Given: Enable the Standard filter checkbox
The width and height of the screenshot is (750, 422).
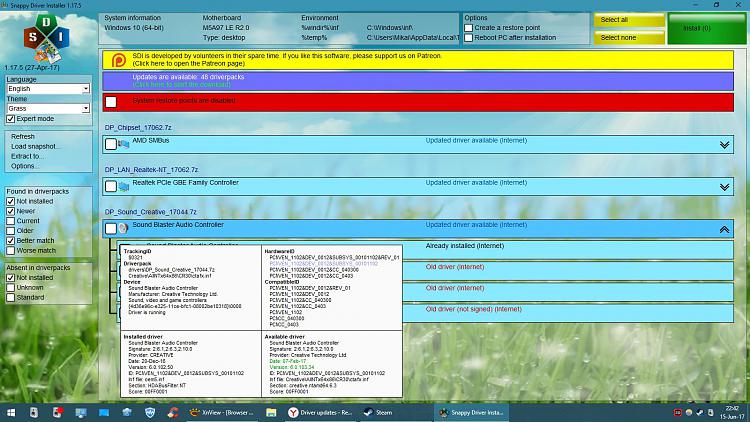Looking at the screenshot, I should point(11,298).
